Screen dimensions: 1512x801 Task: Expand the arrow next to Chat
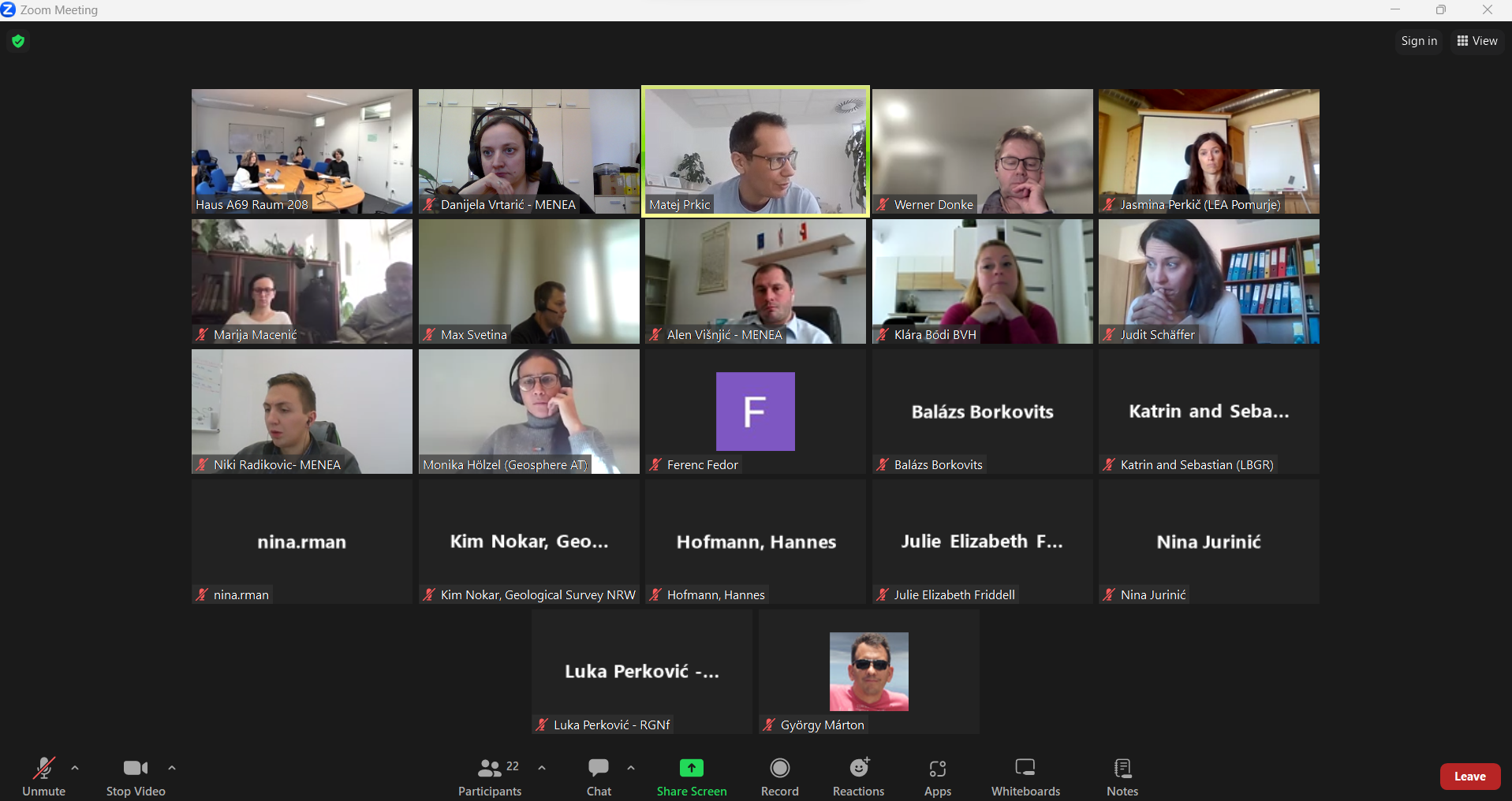click(631, 767)
